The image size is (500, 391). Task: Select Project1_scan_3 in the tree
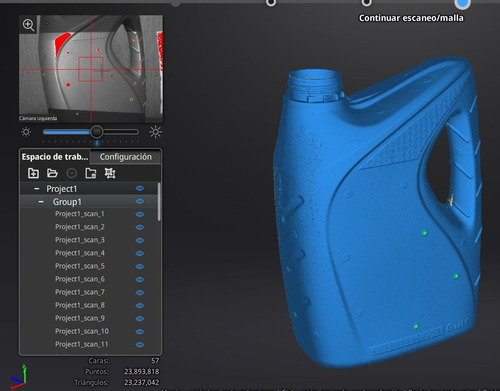click(80, 240)
